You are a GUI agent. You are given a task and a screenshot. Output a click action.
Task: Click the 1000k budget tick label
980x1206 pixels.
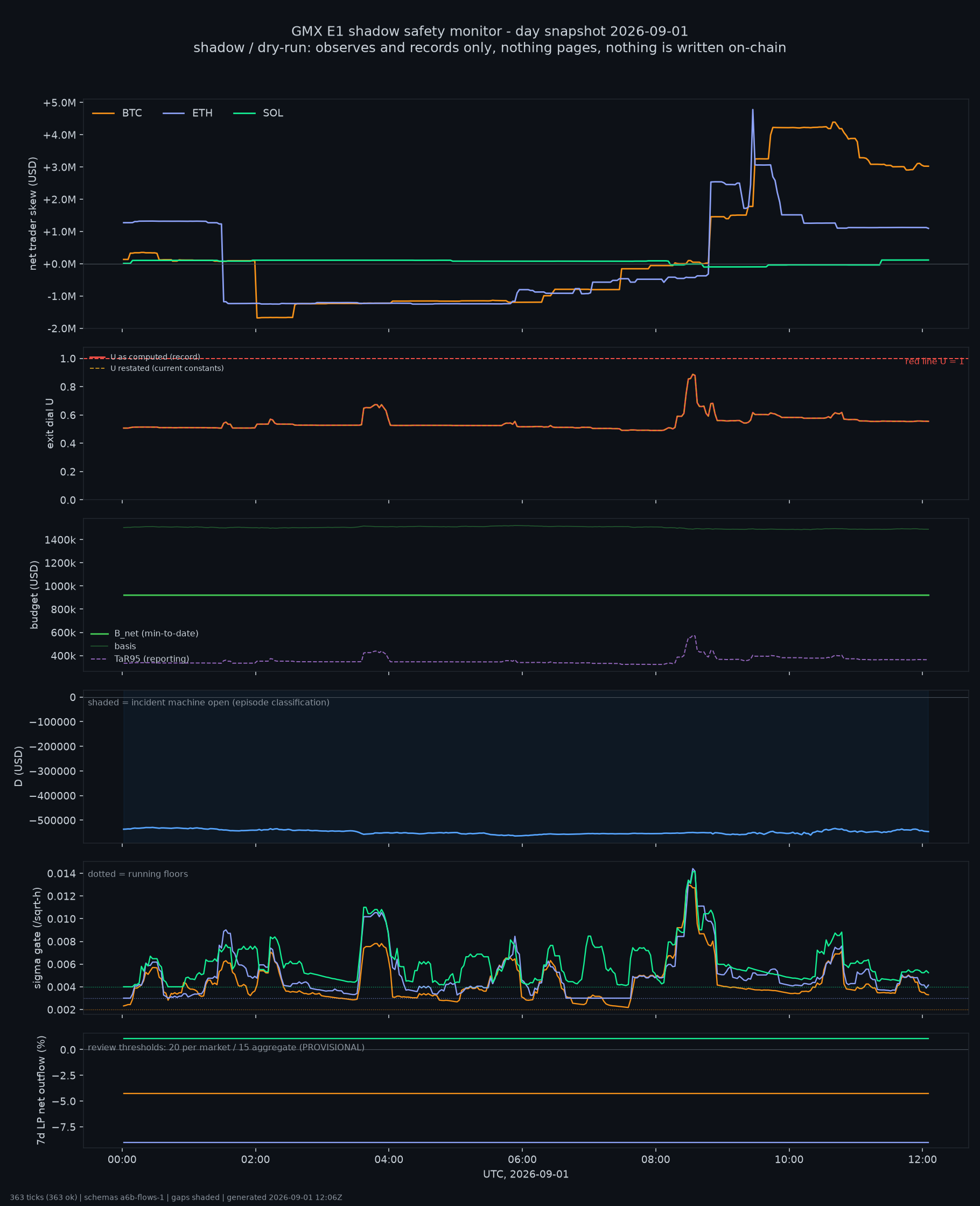click(x=60, y=586)
